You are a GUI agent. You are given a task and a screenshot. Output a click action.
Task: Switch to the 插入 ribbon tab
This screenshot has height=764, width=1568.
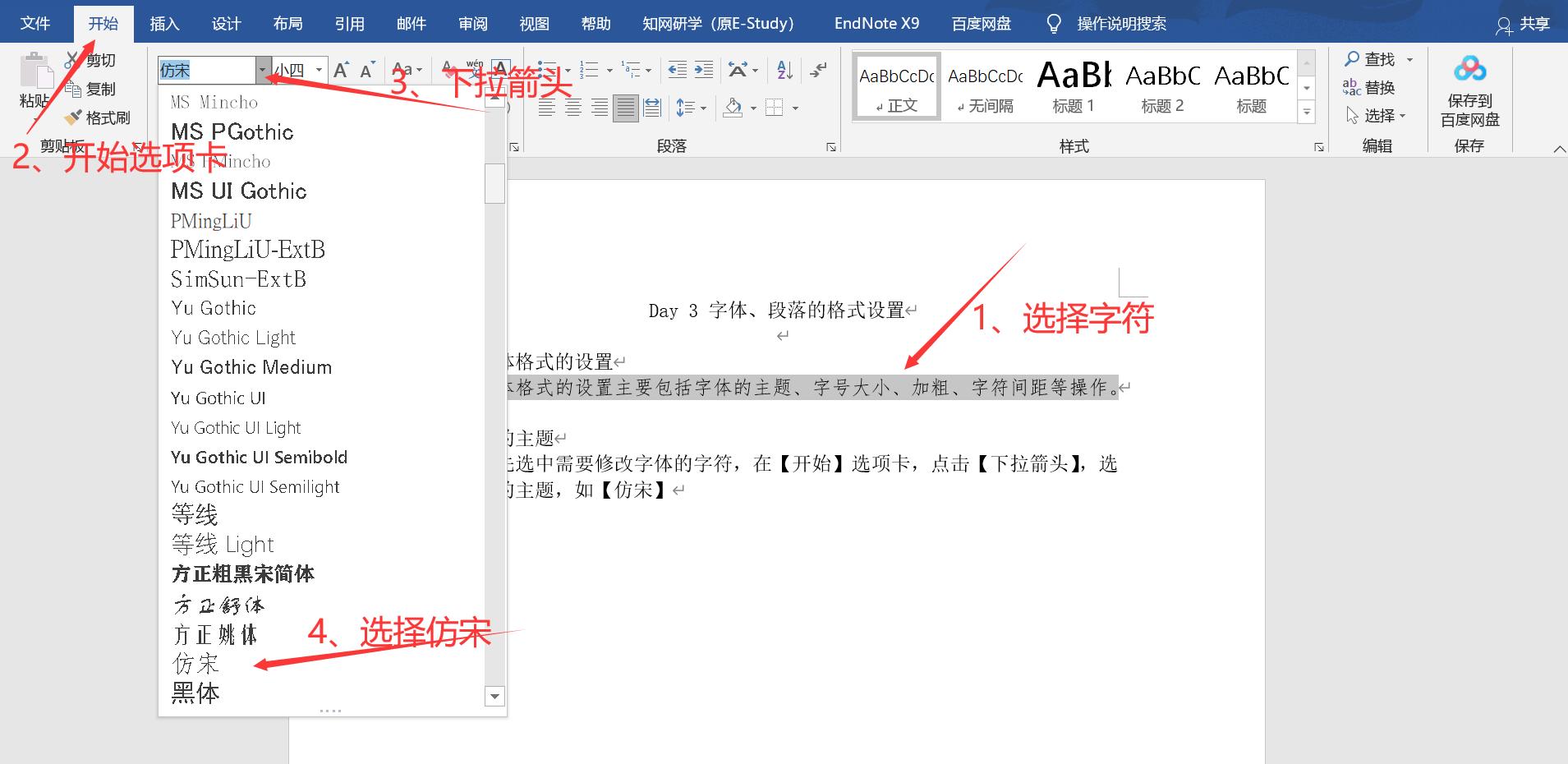tap(164, 22)
